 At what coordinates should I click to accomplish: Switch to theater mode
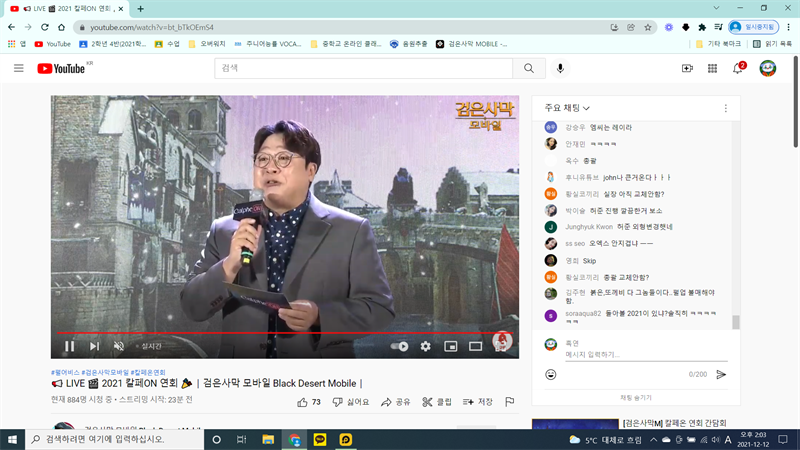click(x=476, y=346)
